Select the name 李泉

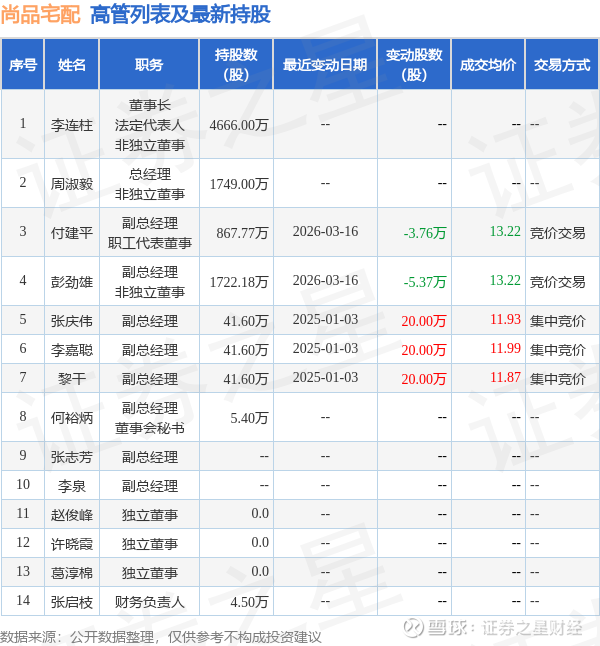pyautogui.click(x=72, y=486)
